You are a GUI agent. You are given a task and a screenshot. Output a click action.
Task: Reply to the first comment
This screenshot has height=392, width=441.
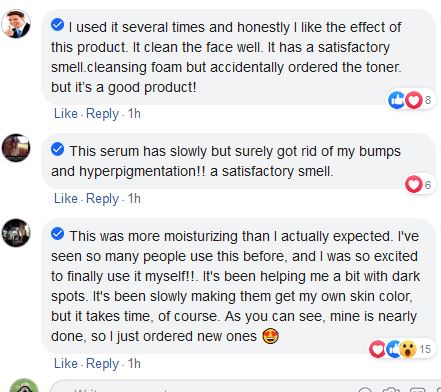coord(102,114)
